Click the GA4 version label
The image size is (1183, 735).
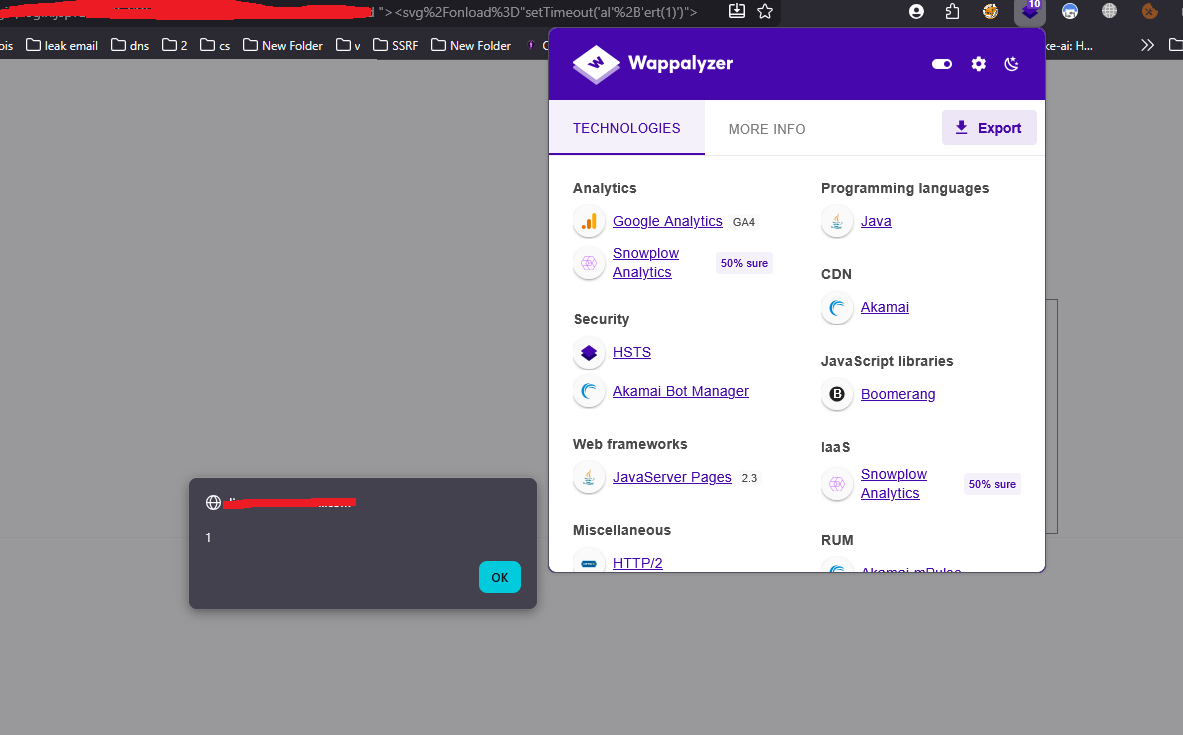pyautogui.click(x=744, y=222)
